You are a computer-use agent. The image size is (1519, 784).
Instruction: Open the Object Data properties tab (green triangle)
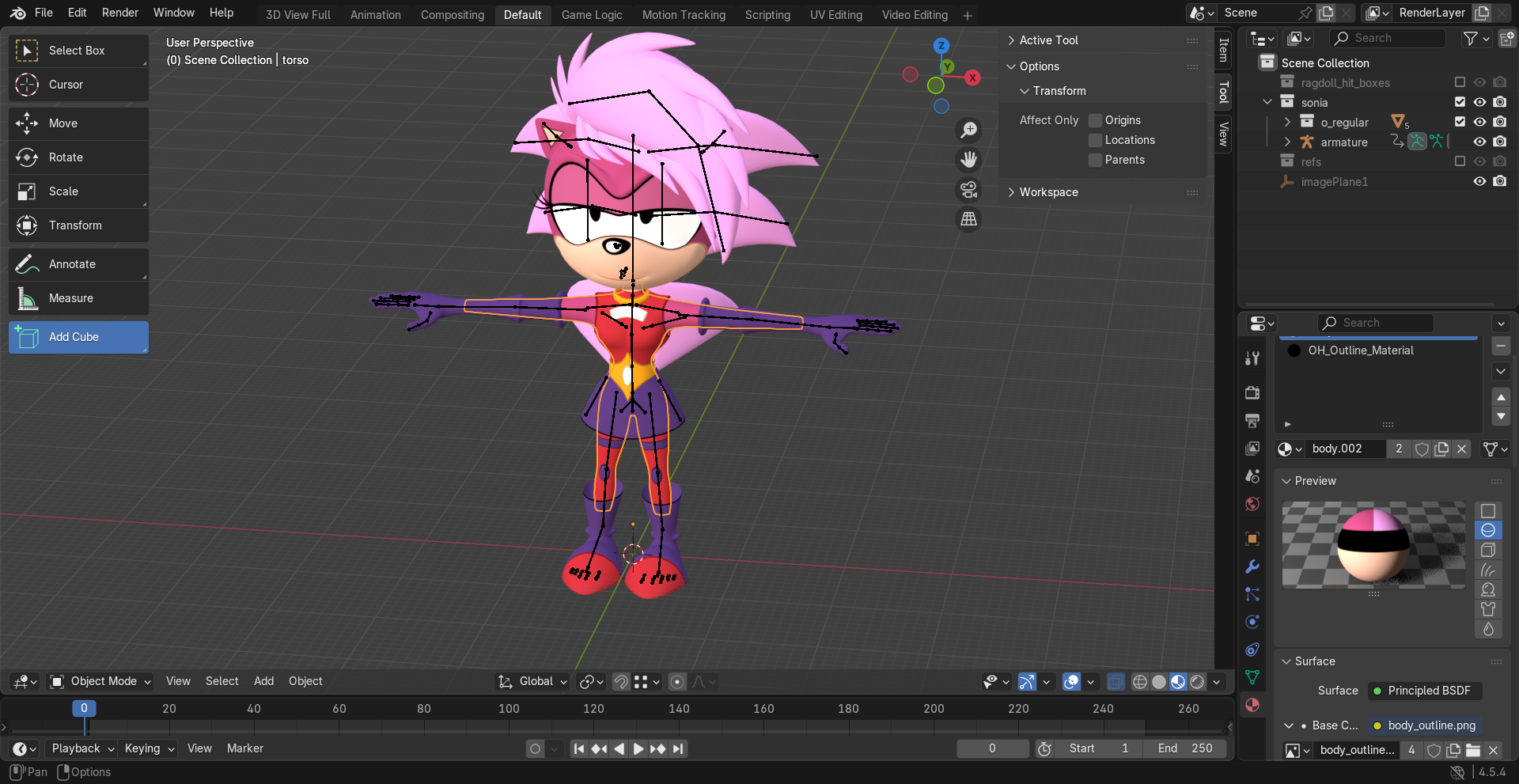click(1252, 677)
